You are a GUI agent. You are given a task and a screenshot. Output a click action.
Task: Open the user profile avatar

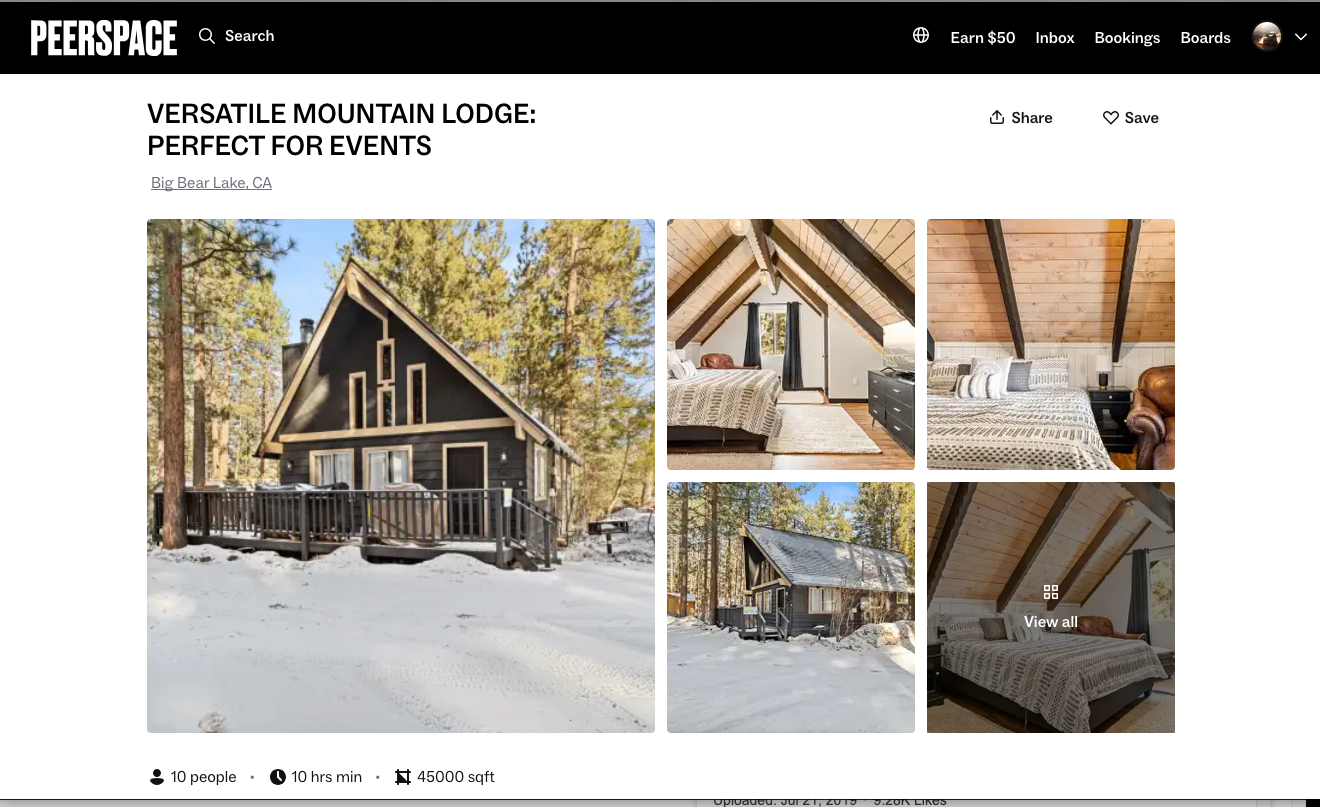(1267, 37)
